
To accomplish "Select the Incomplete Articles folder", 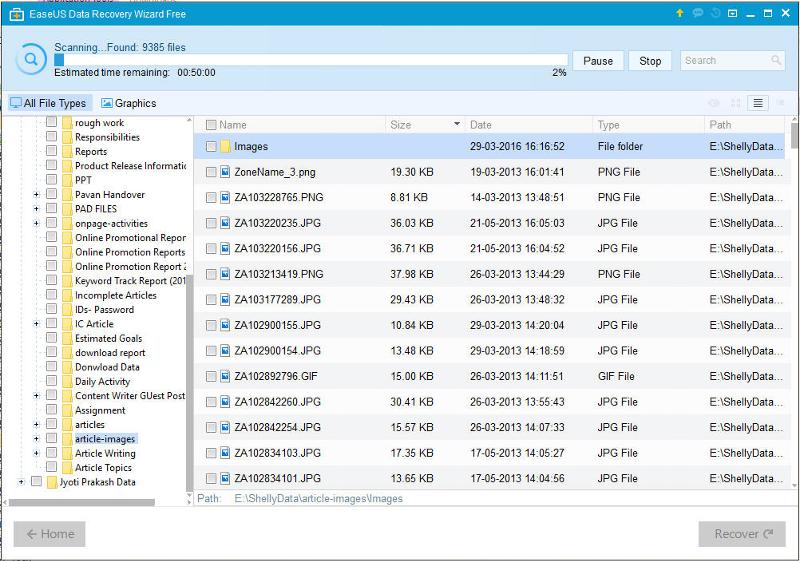I will 116,295.
